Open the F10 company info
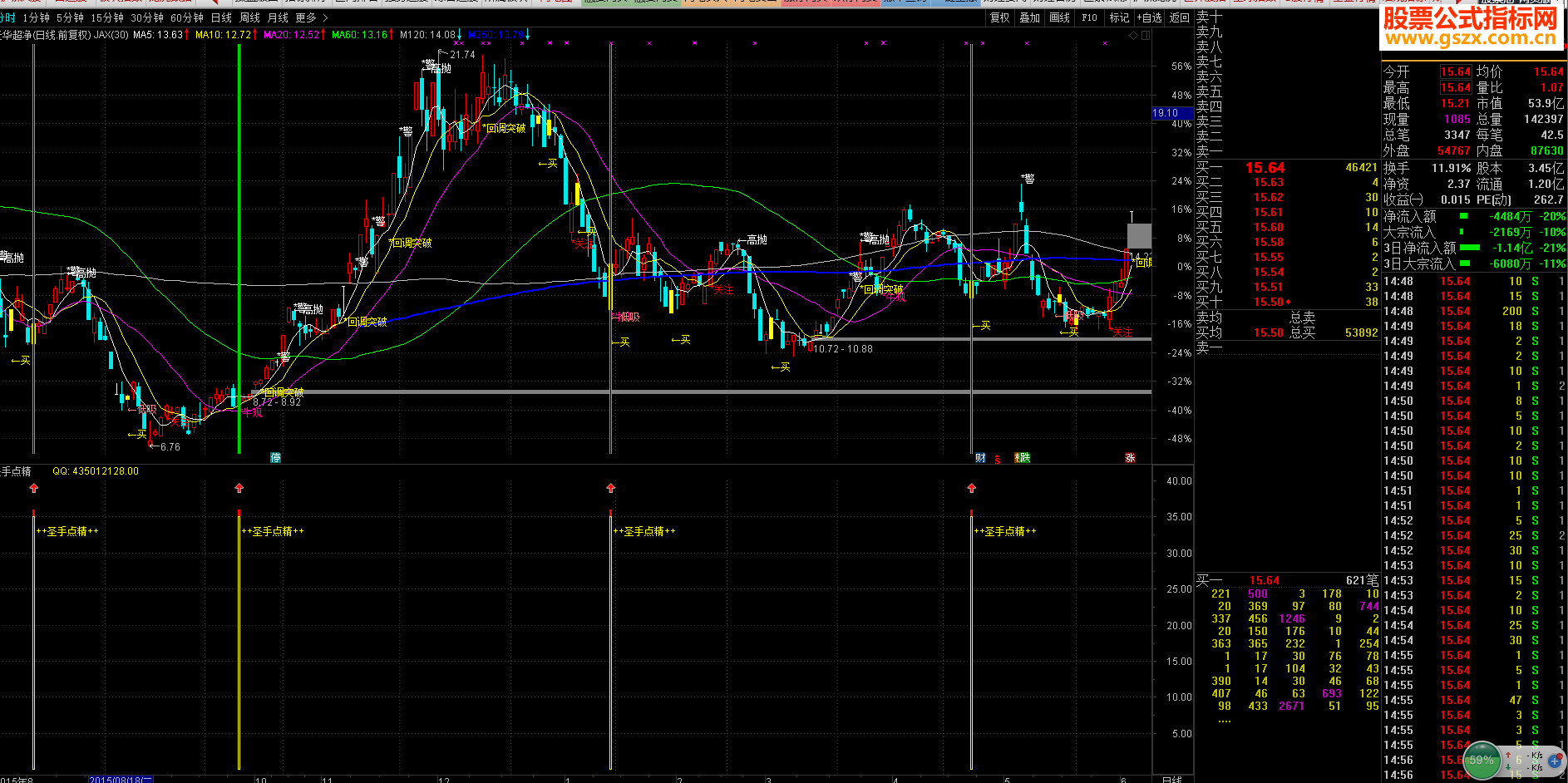The image size is (1568, 783). [1089, 17]
